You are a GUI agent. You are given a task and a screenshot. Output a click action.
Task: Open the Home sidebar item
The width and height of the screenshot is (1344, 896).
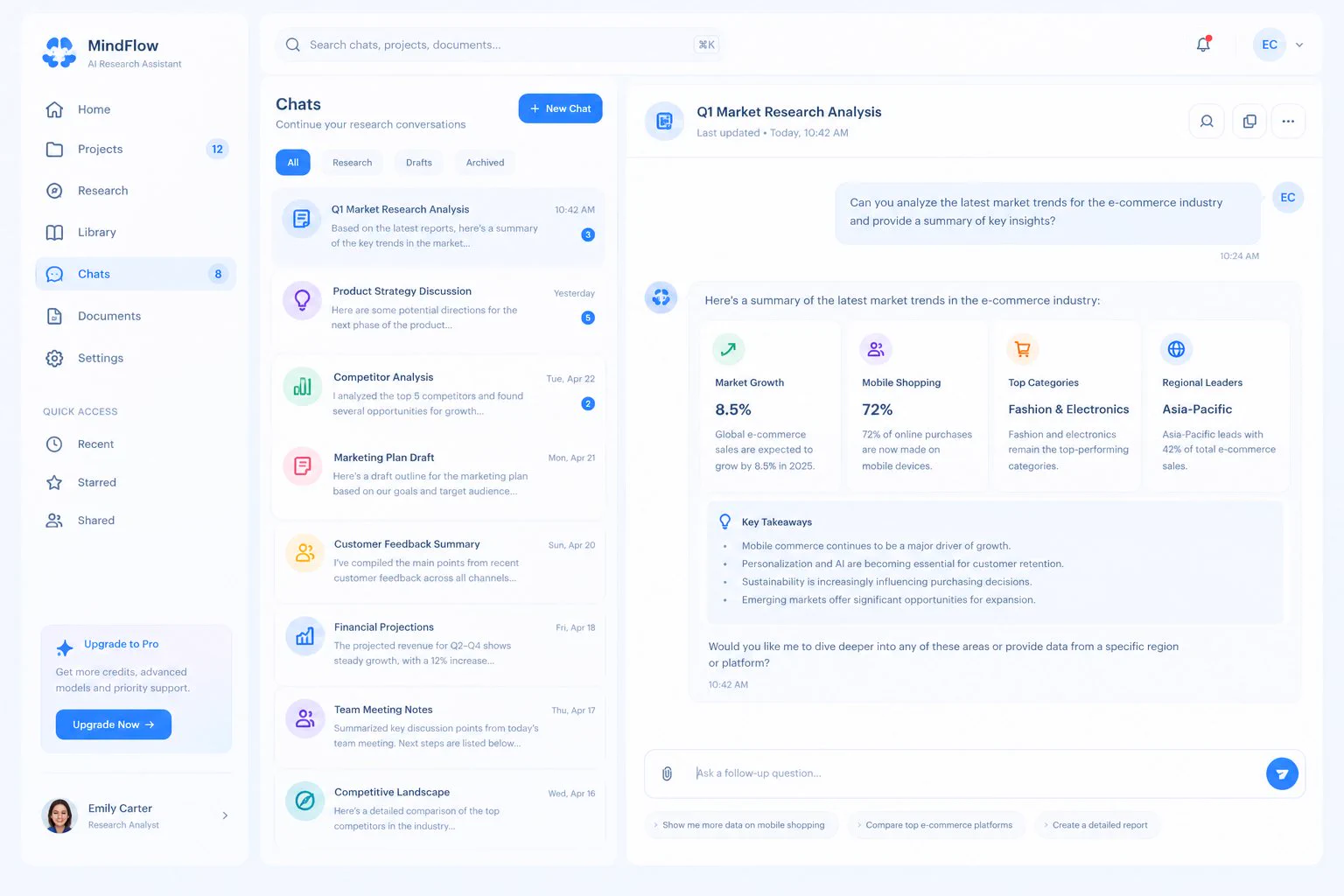coord(136,109)
